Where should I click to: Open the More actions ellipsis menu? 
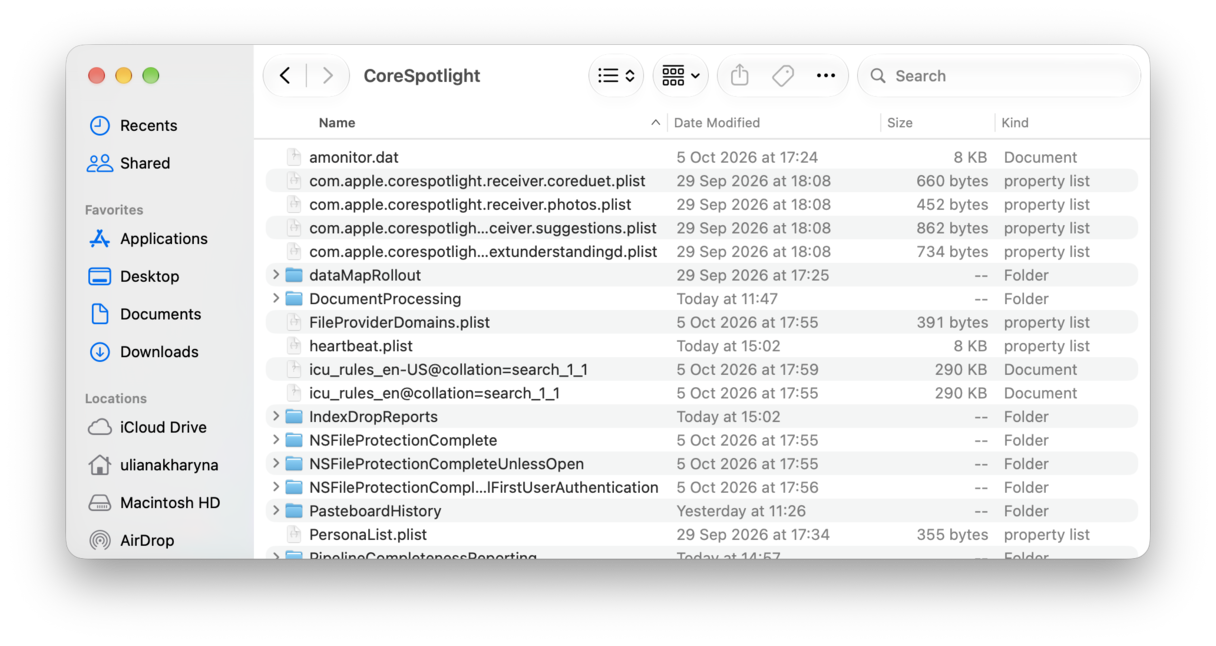coord(826,76)
